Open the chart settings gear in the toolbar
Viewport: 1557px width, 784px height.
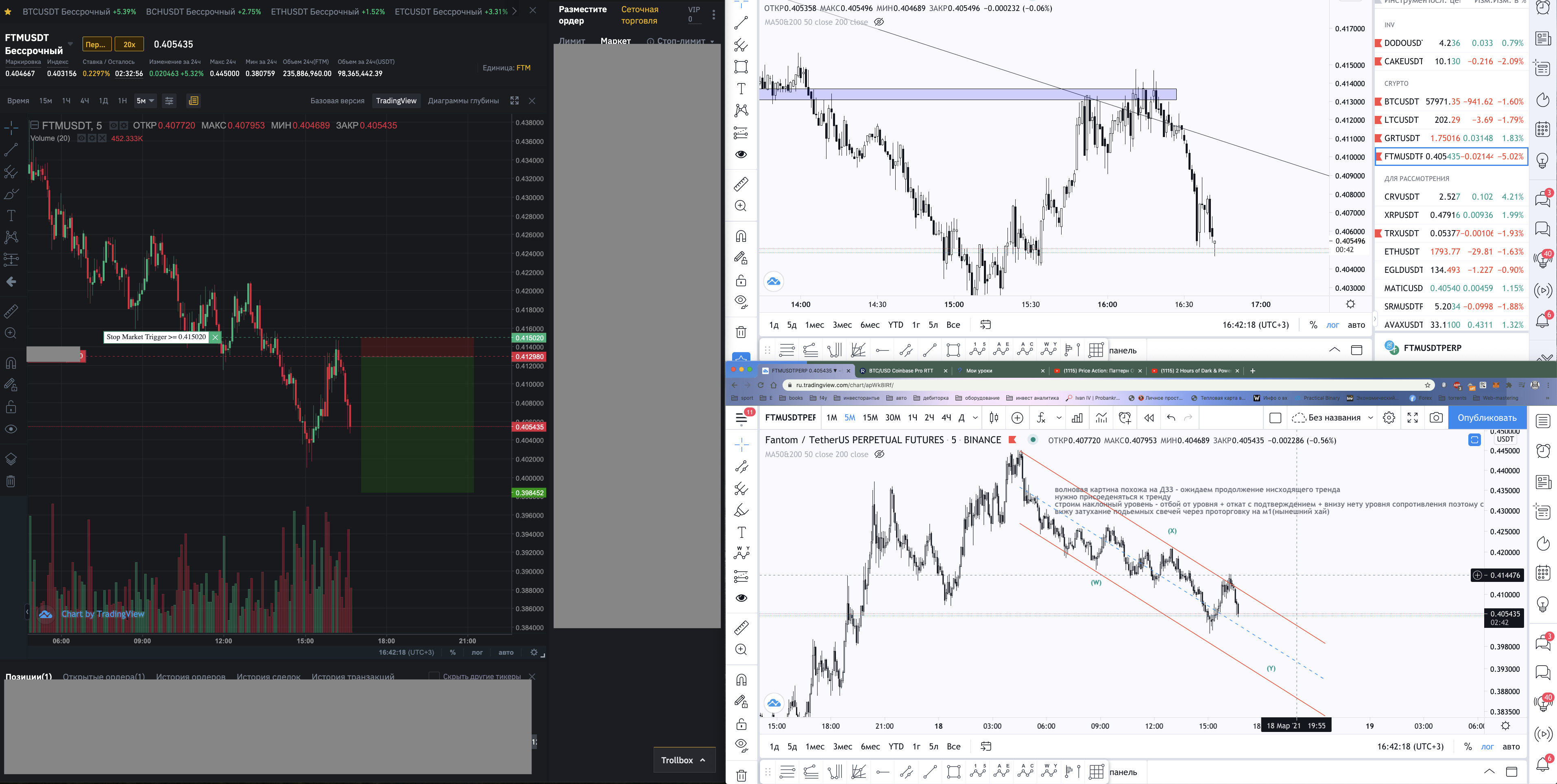coord(1389,418)
